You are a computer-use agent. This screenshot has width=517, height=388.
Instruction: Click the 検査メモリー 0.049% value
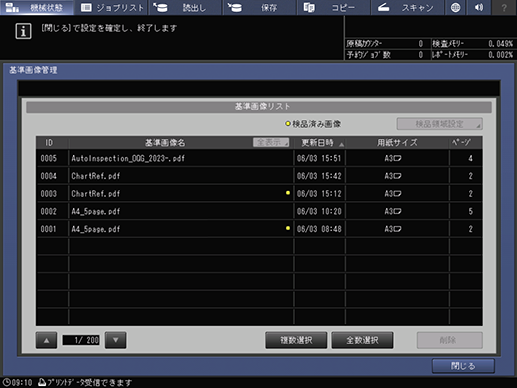tap(500, 44)
